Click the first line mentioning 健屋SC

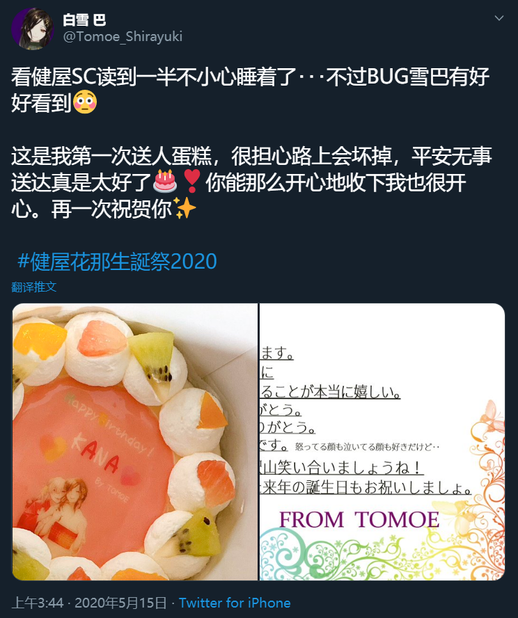(x=250, y=76)
